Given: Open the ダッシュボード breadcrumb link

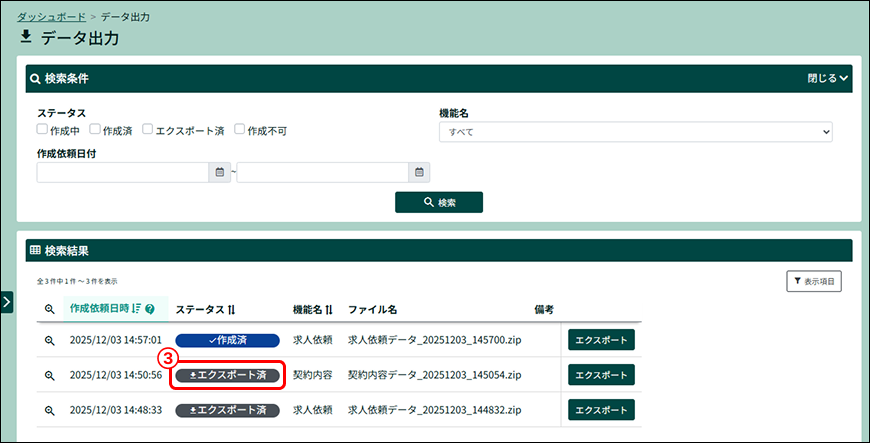Looking at the screenshot, I should click(51, 17).
